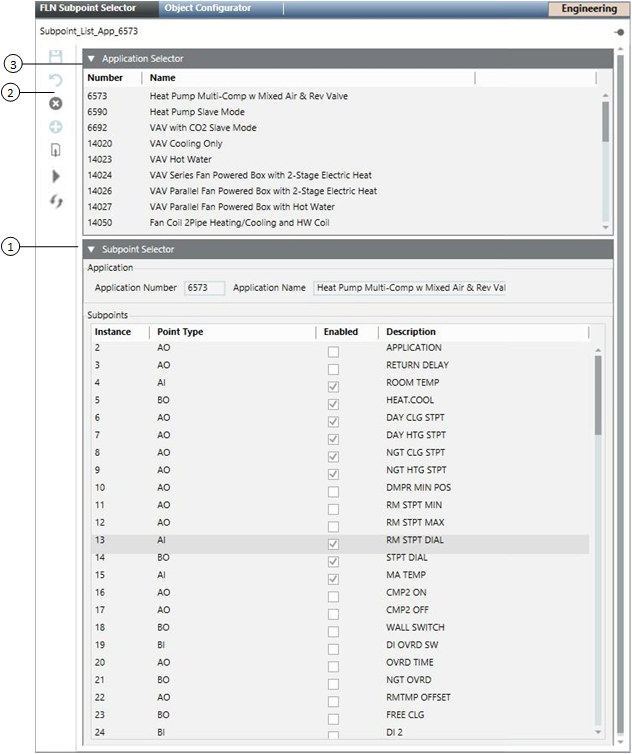632x754 pixels.
Task: Click the Engineering mode button
Action: point(588,9)
